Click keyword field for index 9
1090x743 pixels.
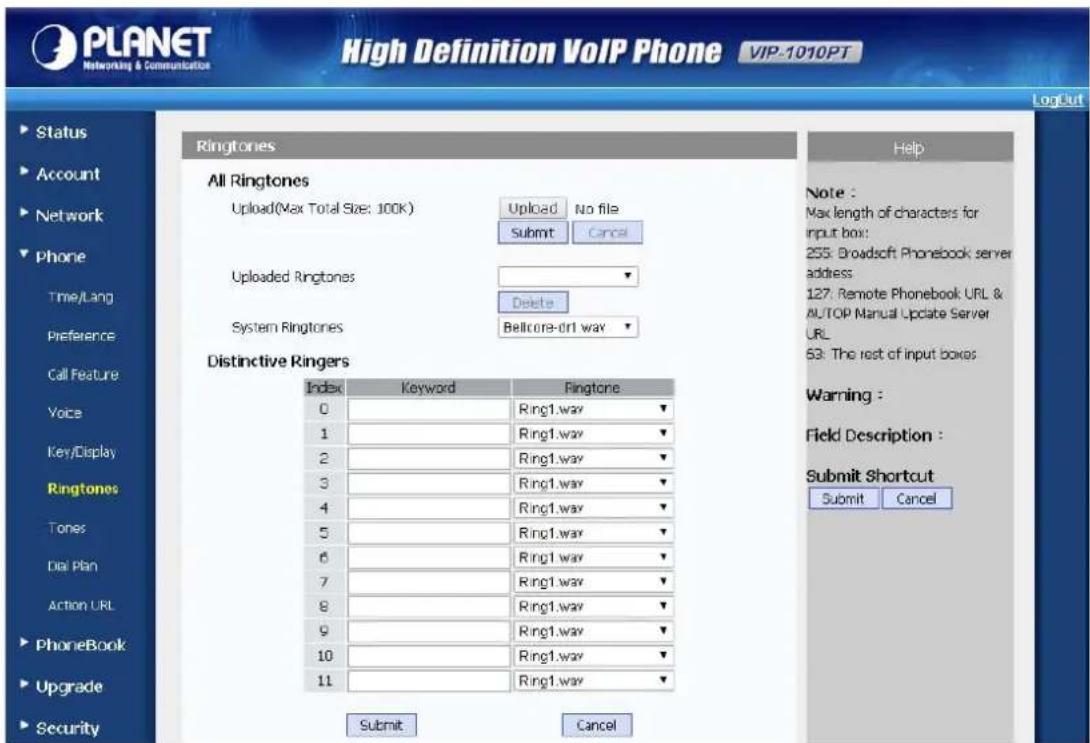click(429, 631)
